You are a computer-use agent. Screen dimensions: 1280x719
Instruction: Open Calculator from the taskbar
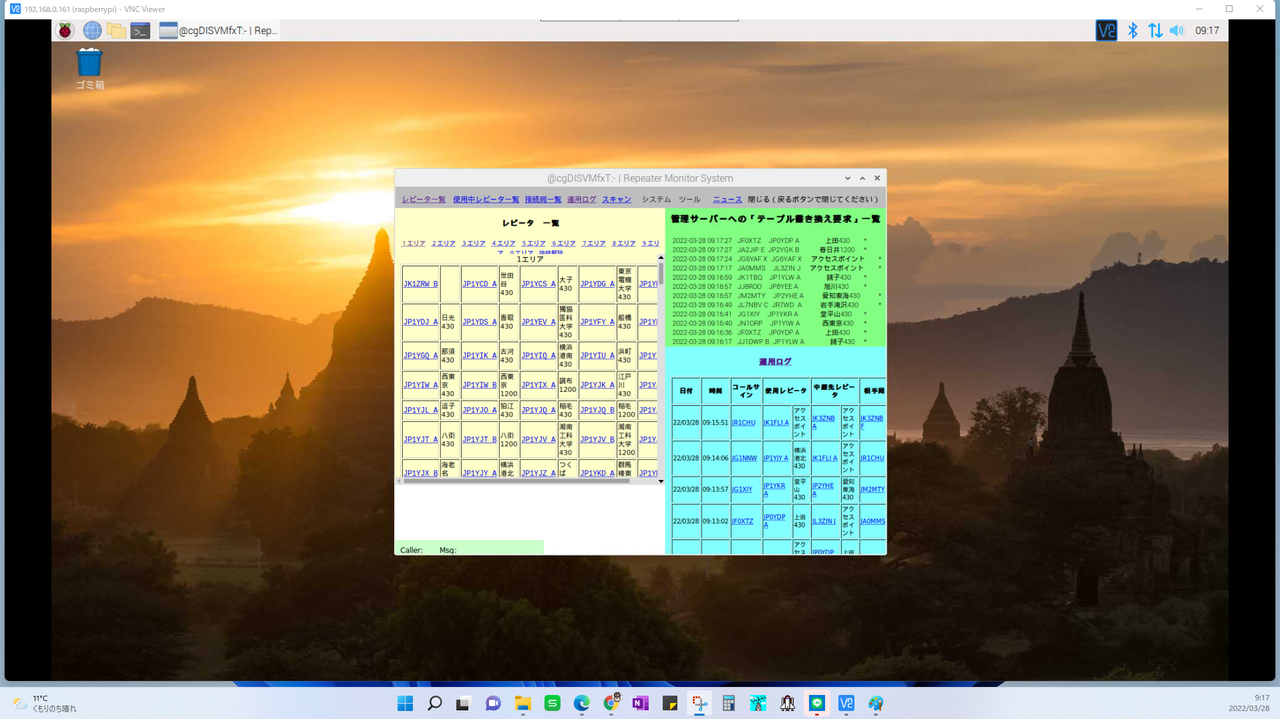(x=728, y=703)
